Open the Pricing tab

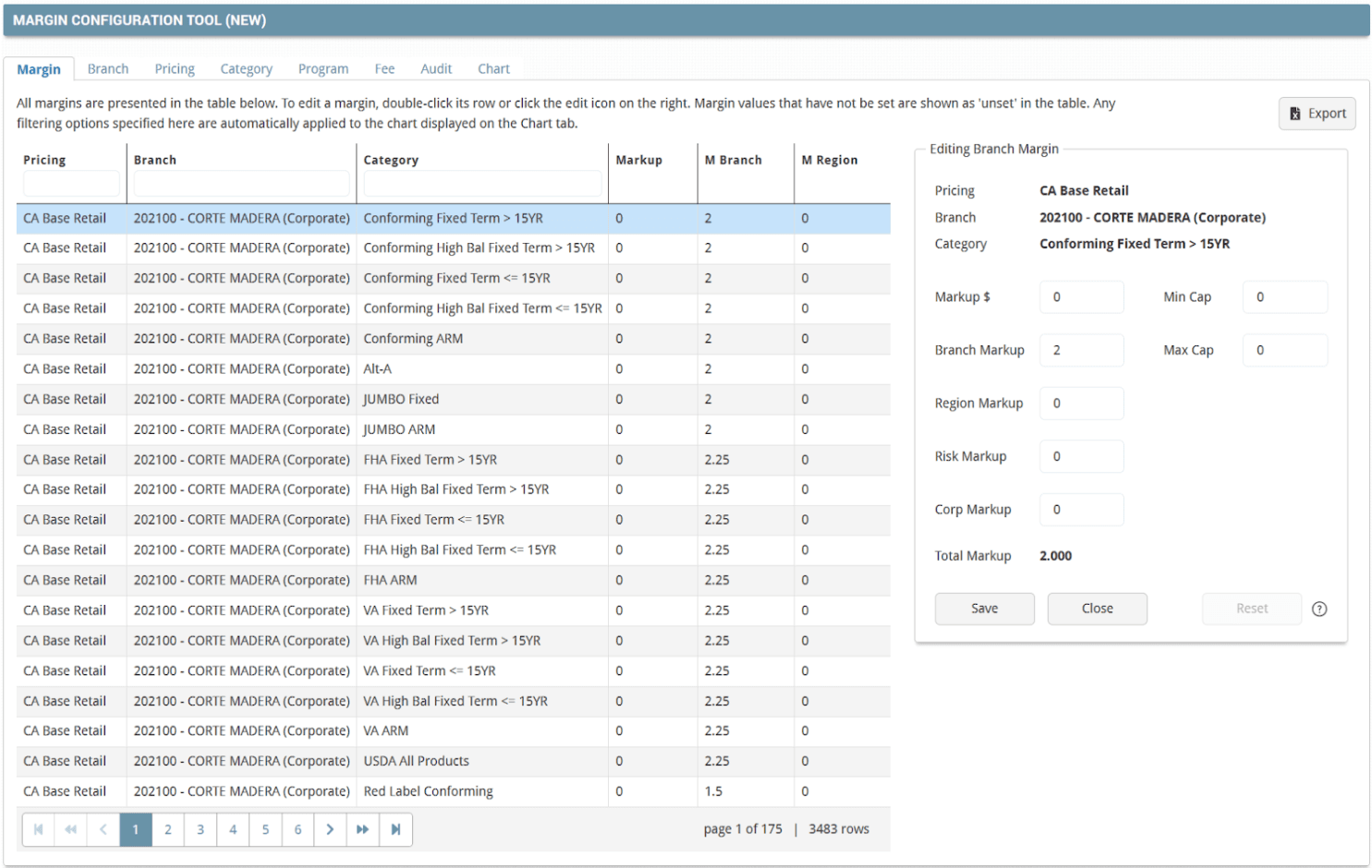pyautogui.click(x=175, y=68)
